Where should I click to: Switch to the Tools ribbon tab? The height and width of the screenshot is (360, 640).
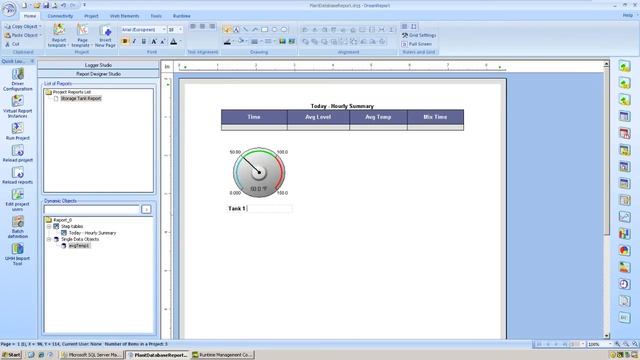point(156,16)
